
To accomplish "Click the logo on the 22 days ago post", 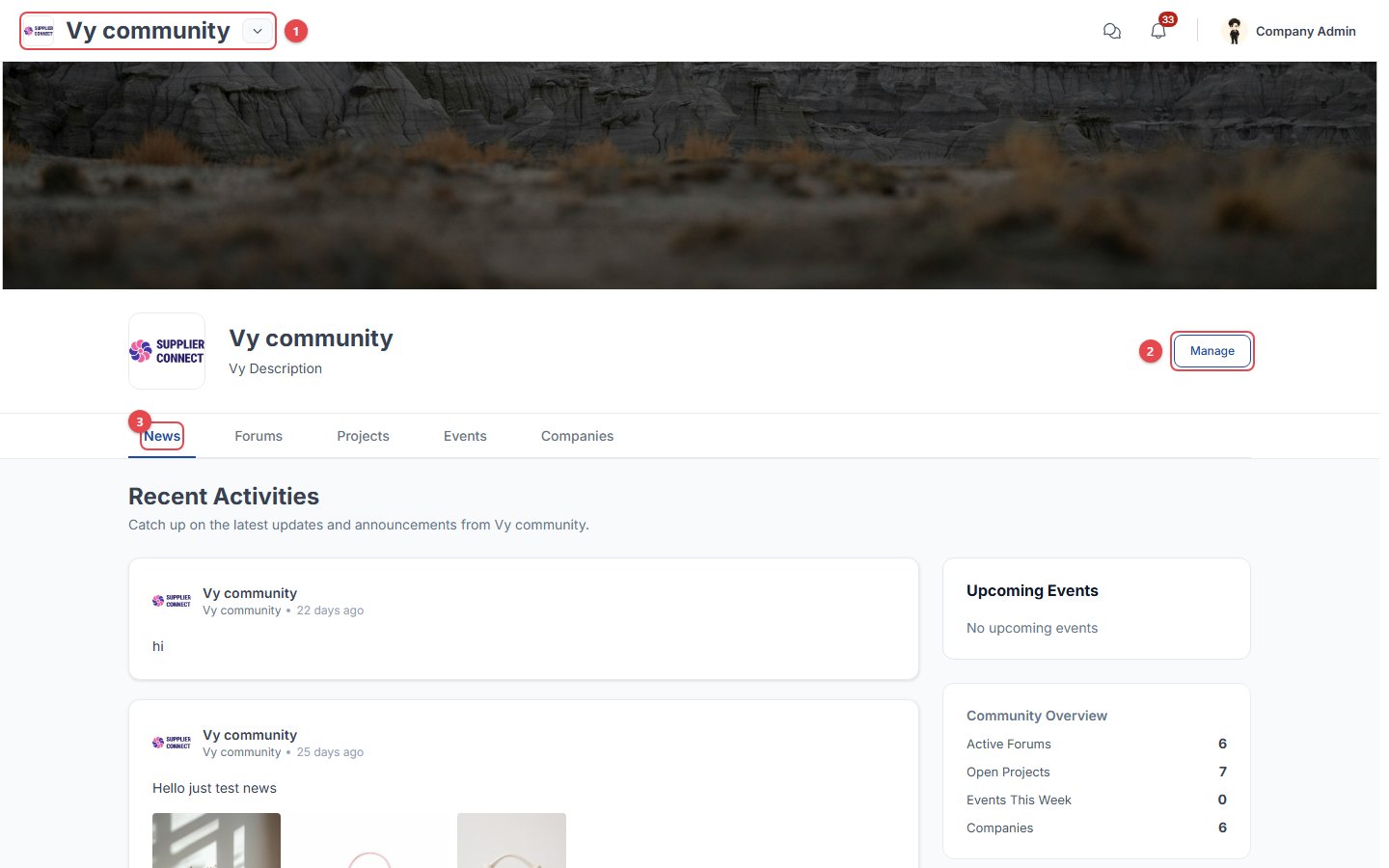I will pos(172,601).
